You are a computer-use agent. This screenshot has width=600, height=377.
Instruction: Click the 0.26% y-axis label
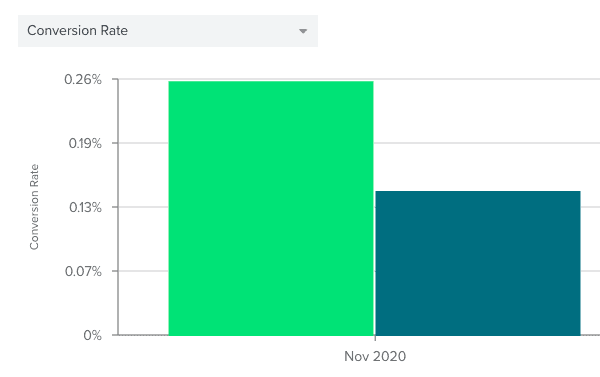click(83, 79)
